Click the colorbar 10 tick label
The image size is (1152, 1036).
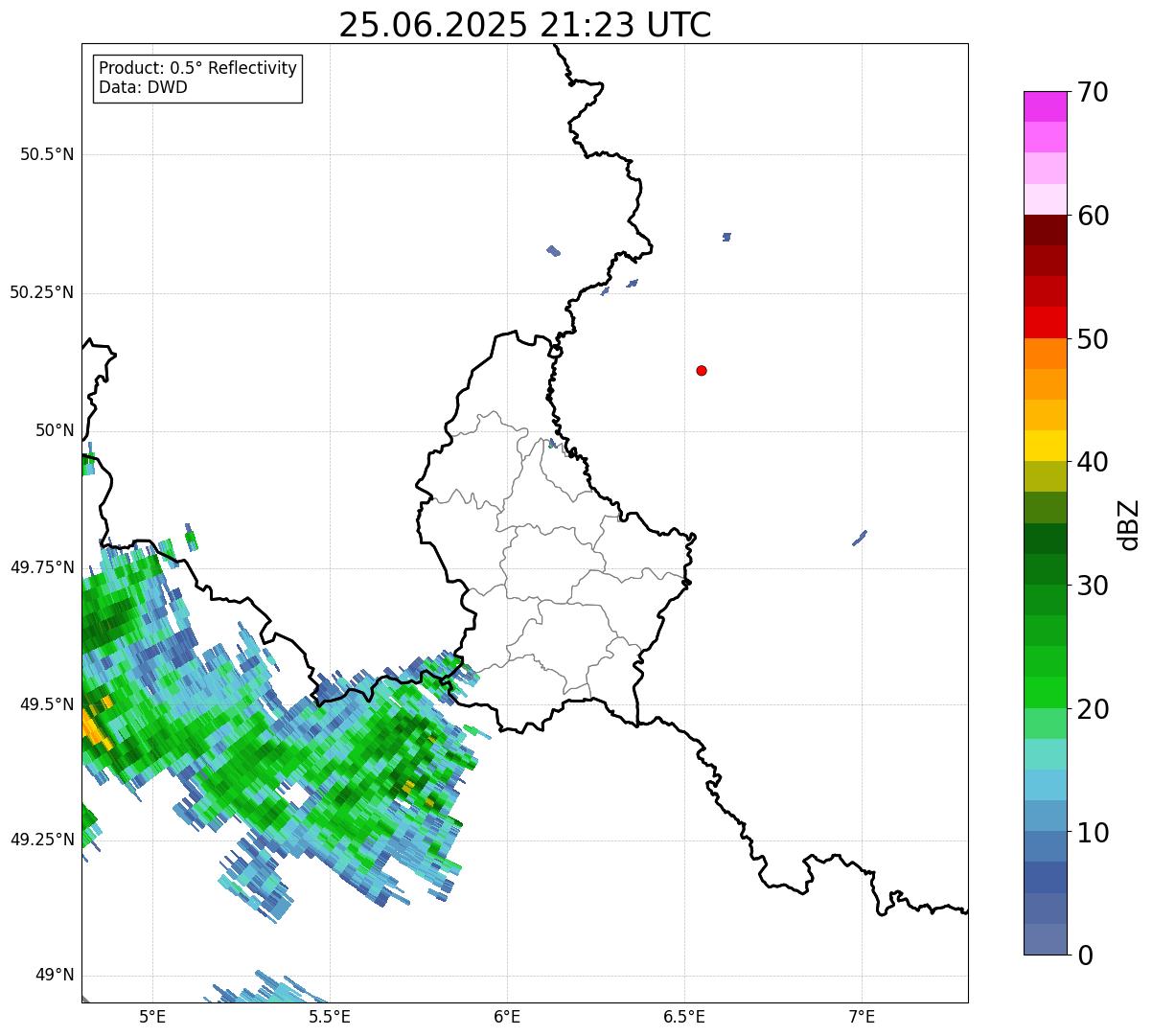(1093, 833)
